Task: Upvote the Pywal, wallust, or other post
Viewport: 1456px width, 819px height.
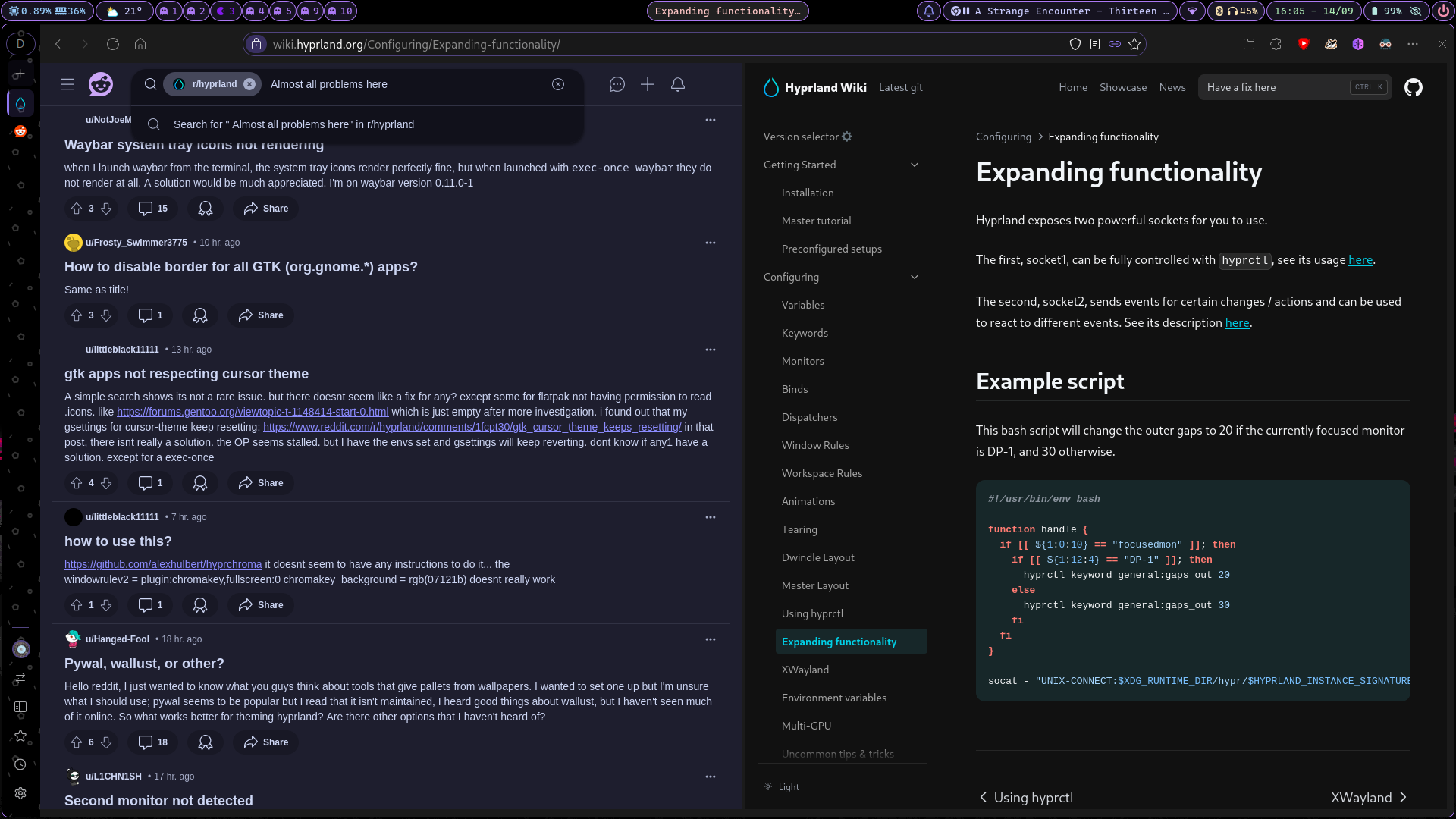Action: tap(77, 742)
